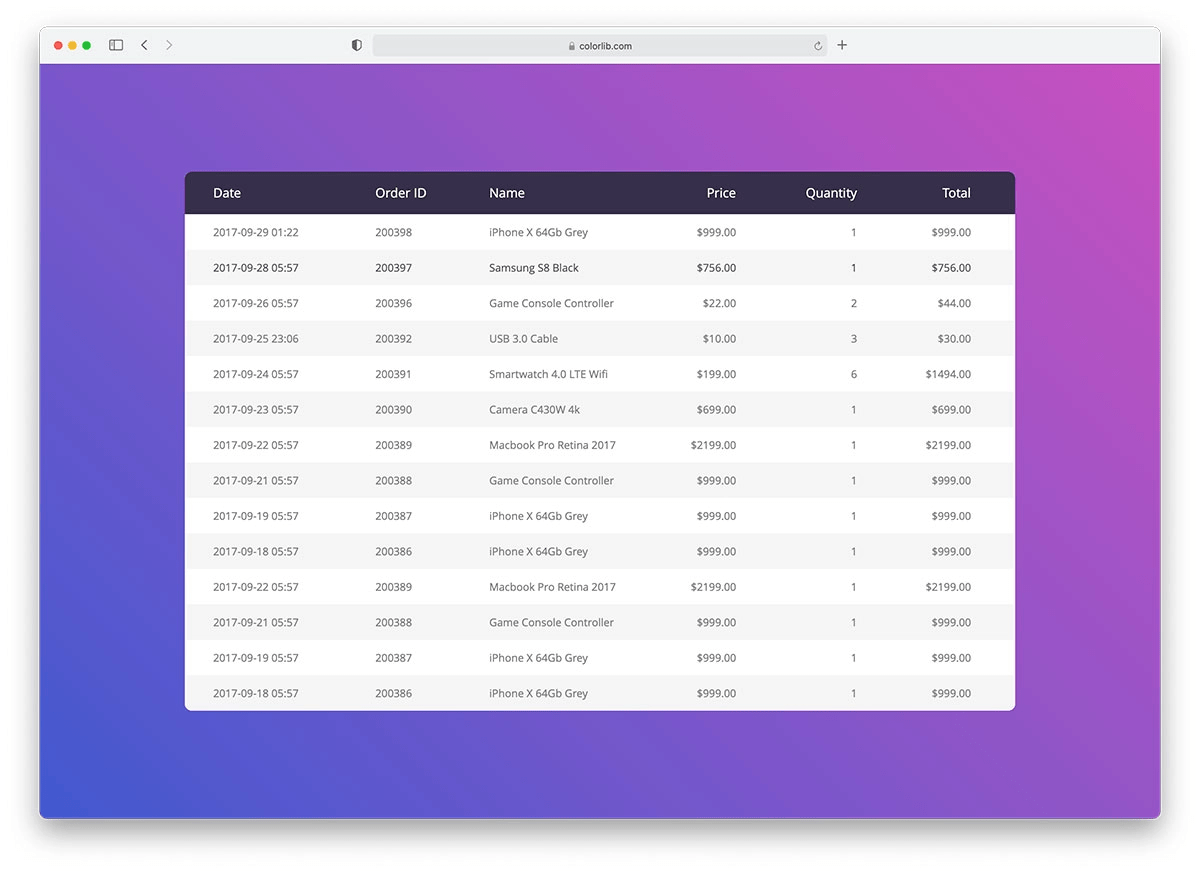1200x871 pixels.
Task: Open the privacy shield report
Action: pos(356,45)
